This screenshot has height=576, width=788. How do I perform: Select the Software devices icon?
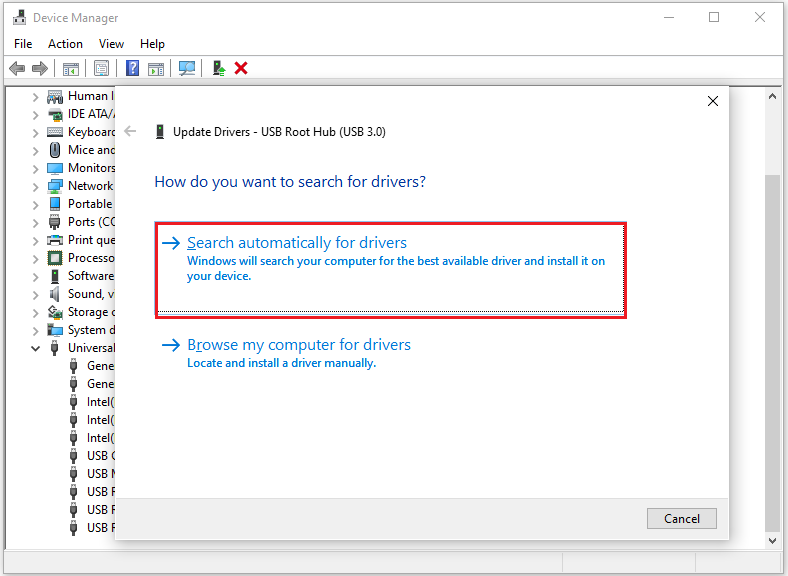pyautogui.click(x=55, y=276)
